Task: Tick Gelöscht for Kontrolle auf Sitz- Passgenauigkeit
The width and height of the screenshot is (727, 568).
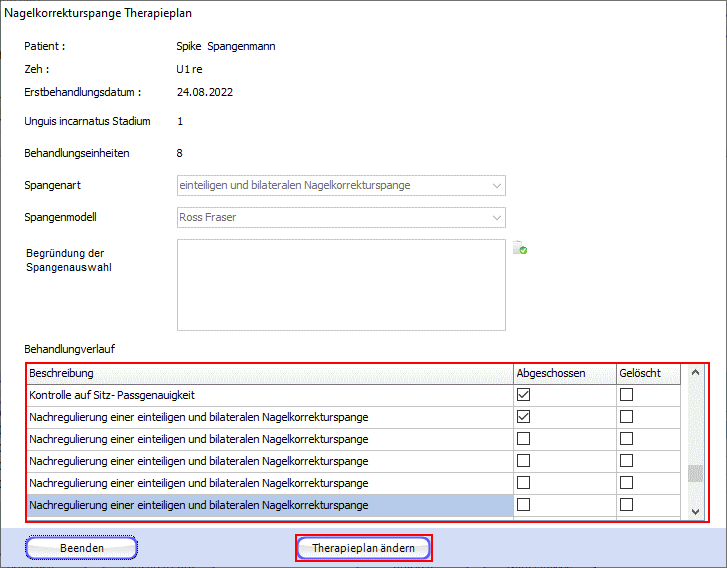Action: point(626,395)
